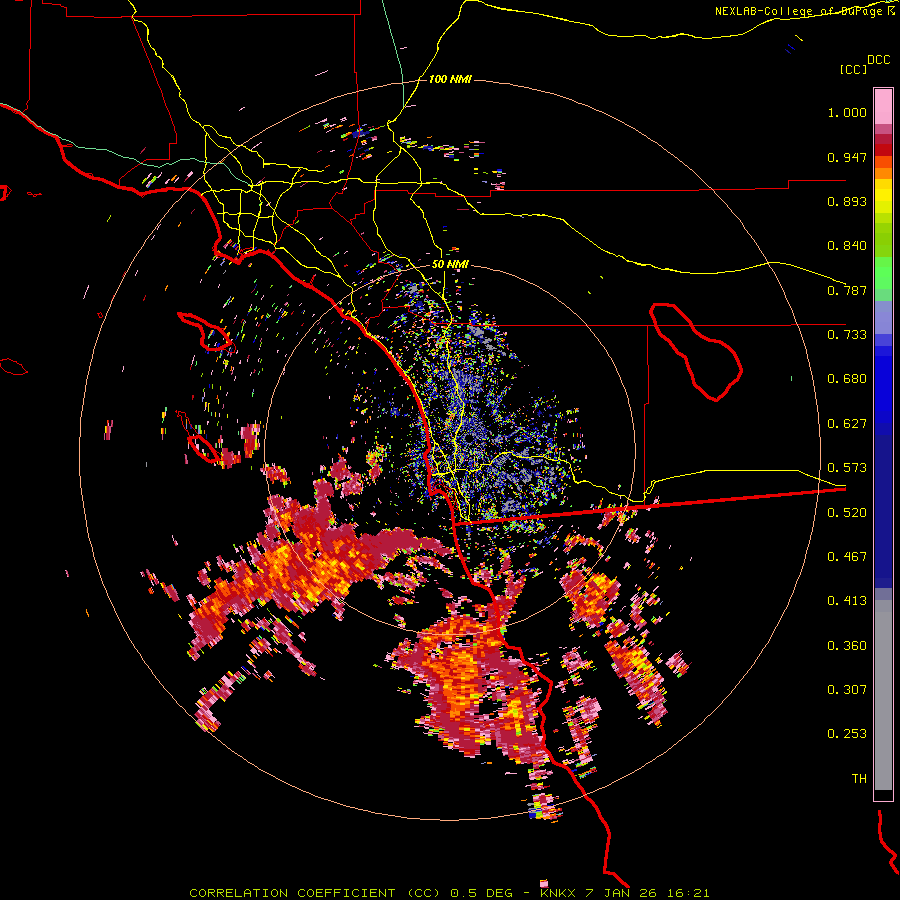Click the TH threshold label on the scale
Viewport: 900px width, 900px height.
[859, 779]
